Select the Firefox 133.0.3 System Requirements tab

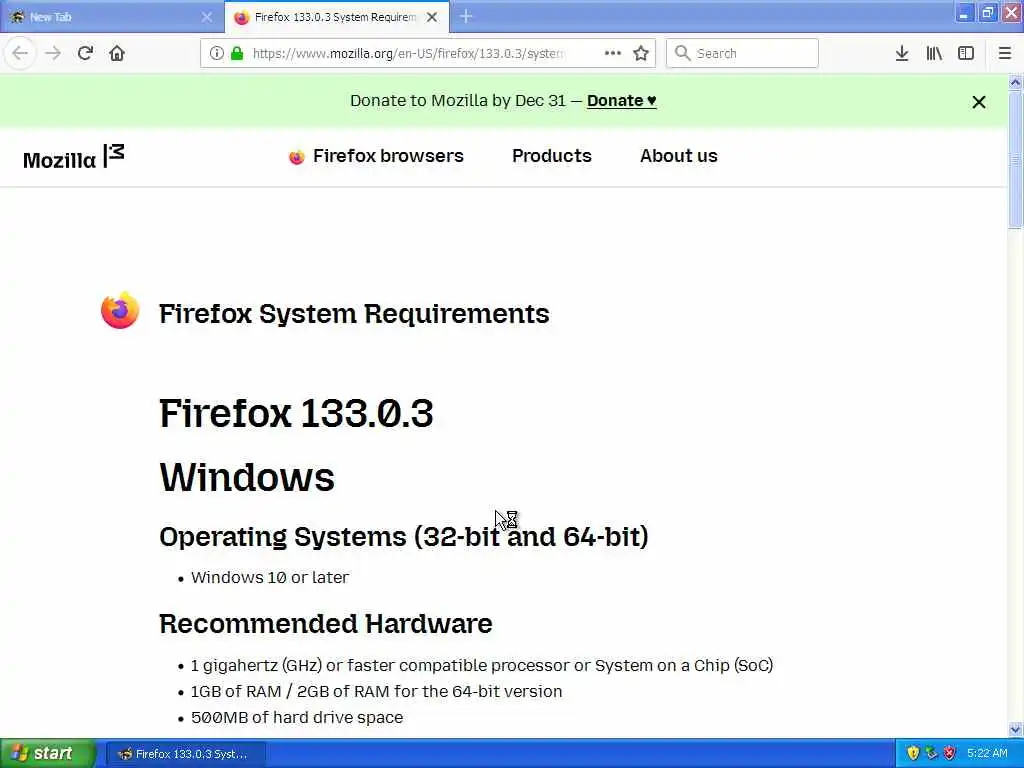click(337, 17)
